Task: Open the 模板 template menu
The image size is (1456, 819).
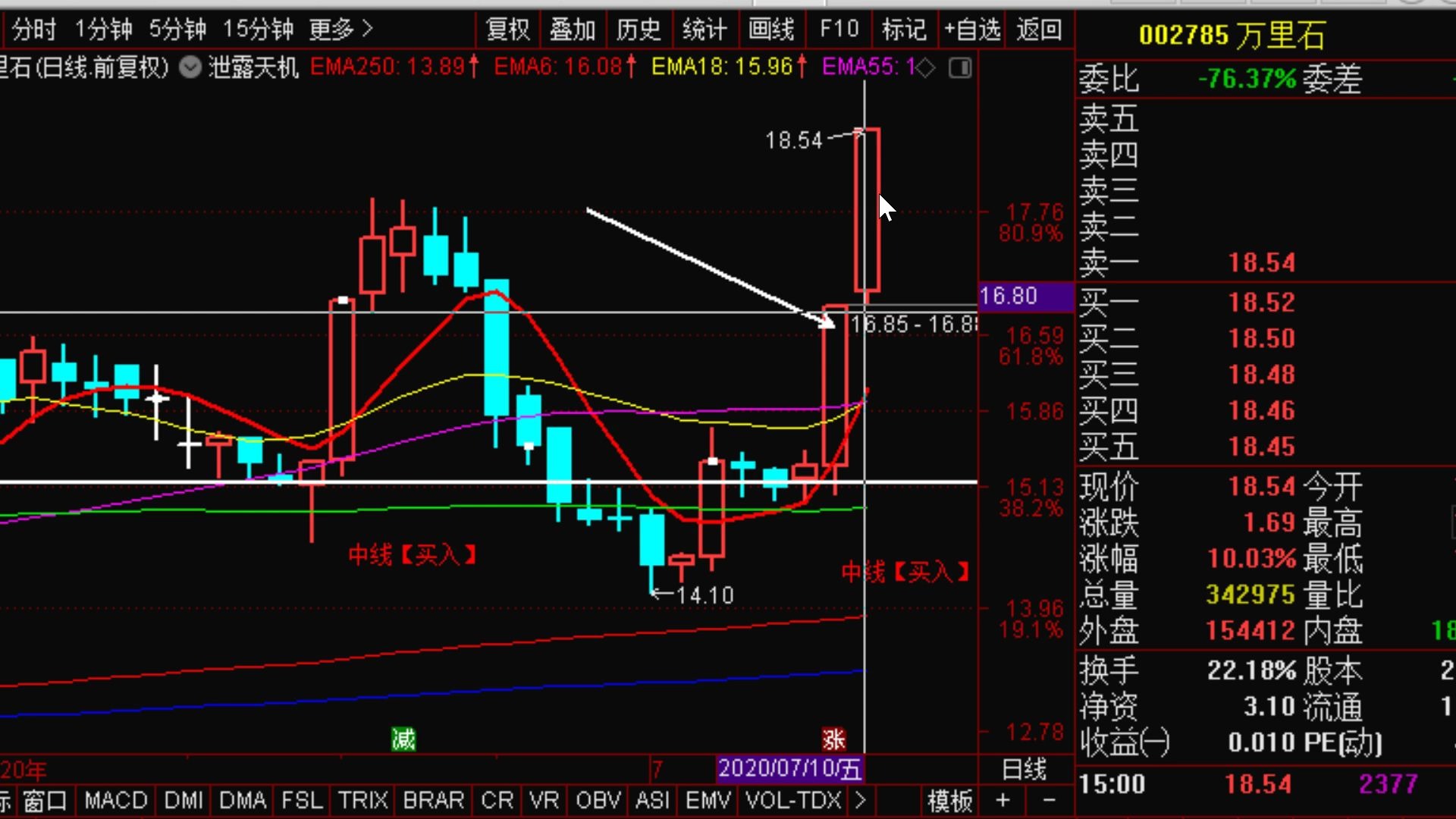Action: point(950,801)
